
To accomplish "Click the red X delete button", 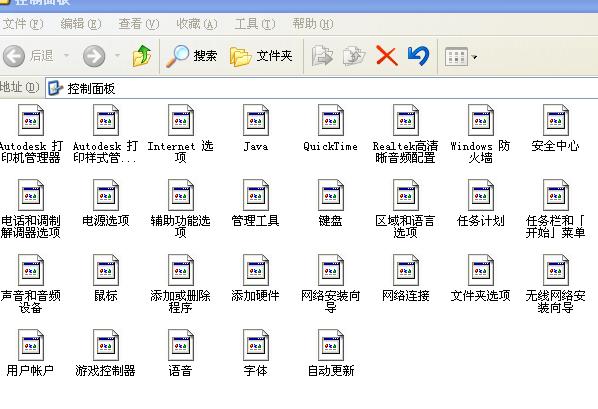I will 387,56.
